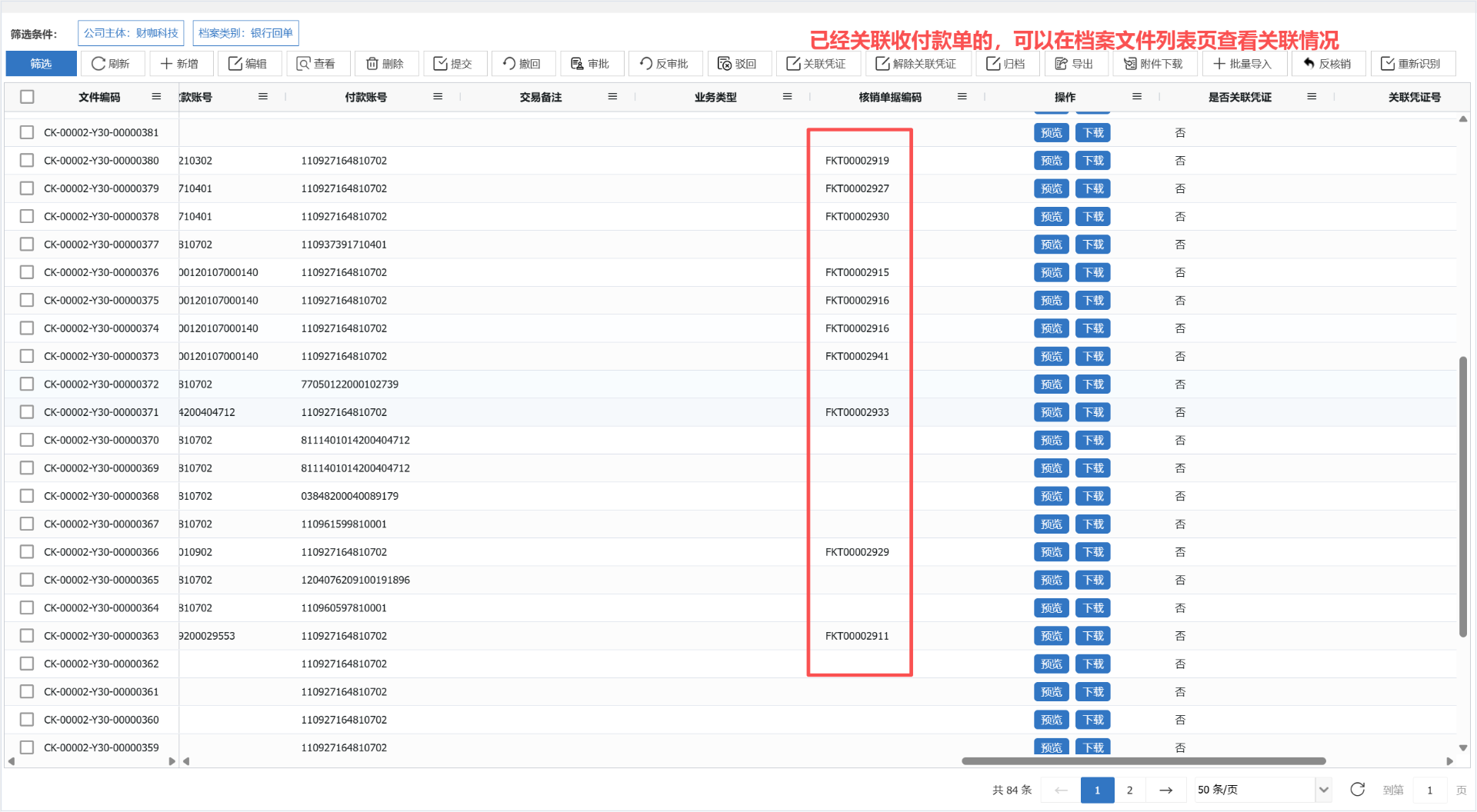
Task: Click the 归档 archive toolbar button
Action: 1007,64
